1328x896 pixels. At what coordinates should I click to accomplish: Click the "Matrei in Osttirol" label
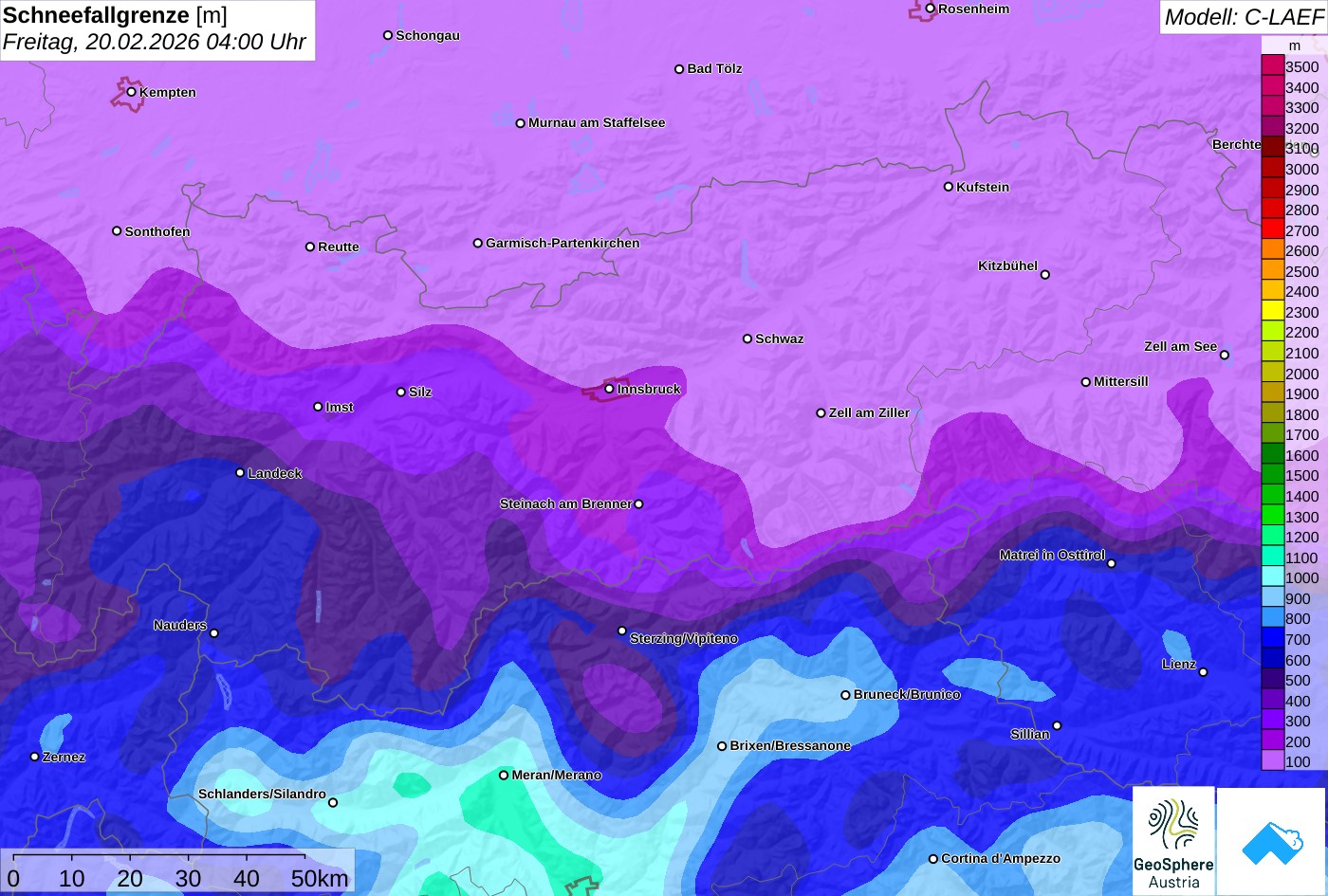click(1052, 555)
